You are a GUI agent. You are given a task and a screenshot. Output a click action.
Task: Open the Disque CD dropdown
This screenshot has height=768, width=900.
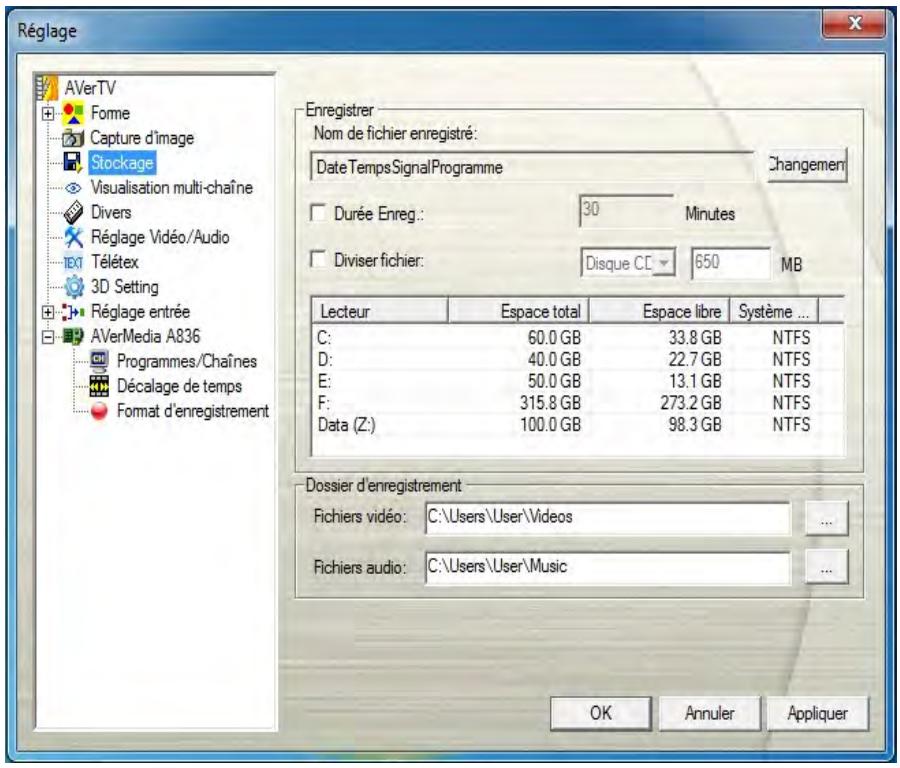[x=664, y=263]
